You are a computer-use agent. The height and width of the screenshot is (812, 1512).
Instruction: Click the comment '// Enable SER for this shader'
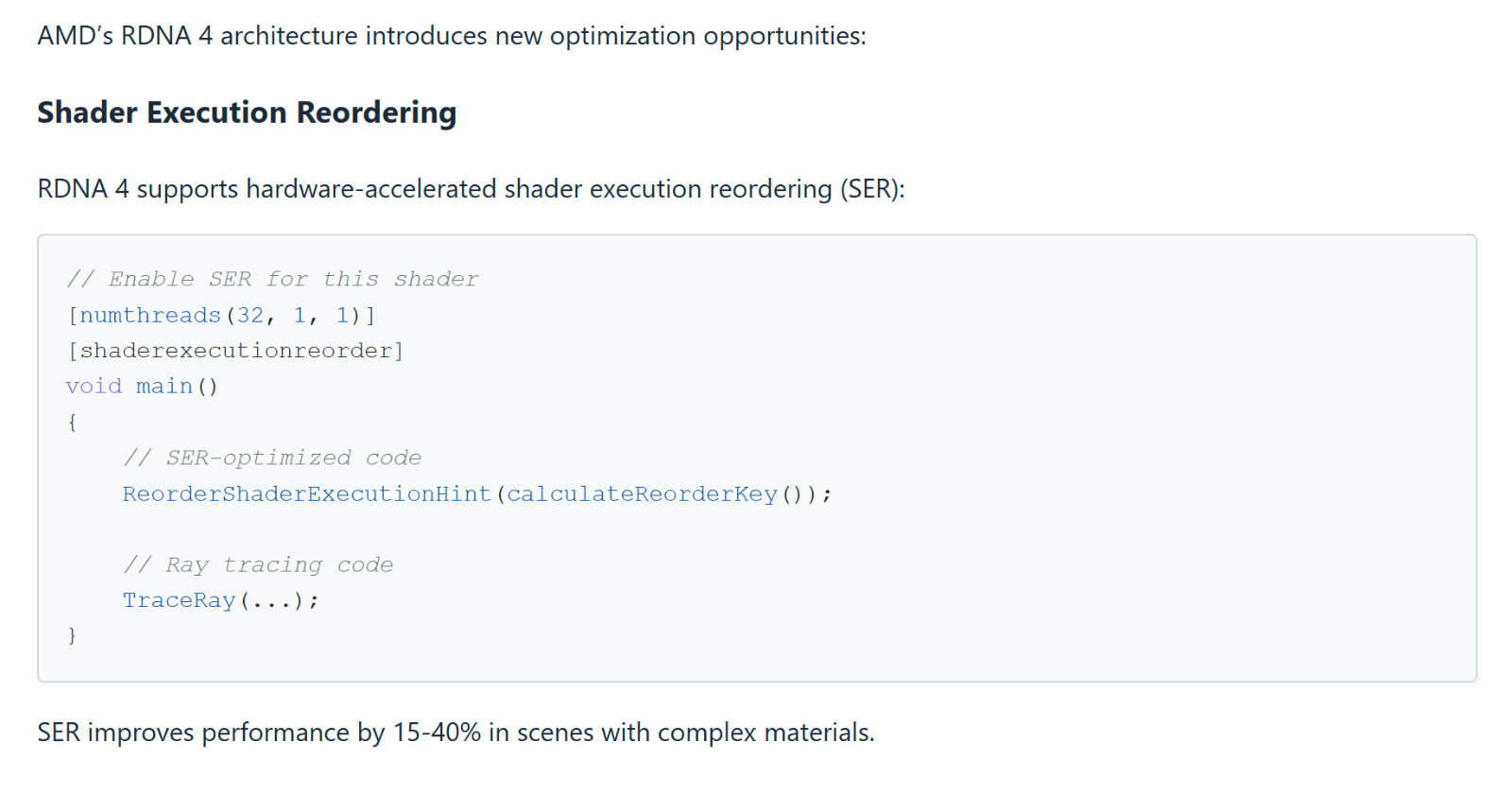coord(272,279)
